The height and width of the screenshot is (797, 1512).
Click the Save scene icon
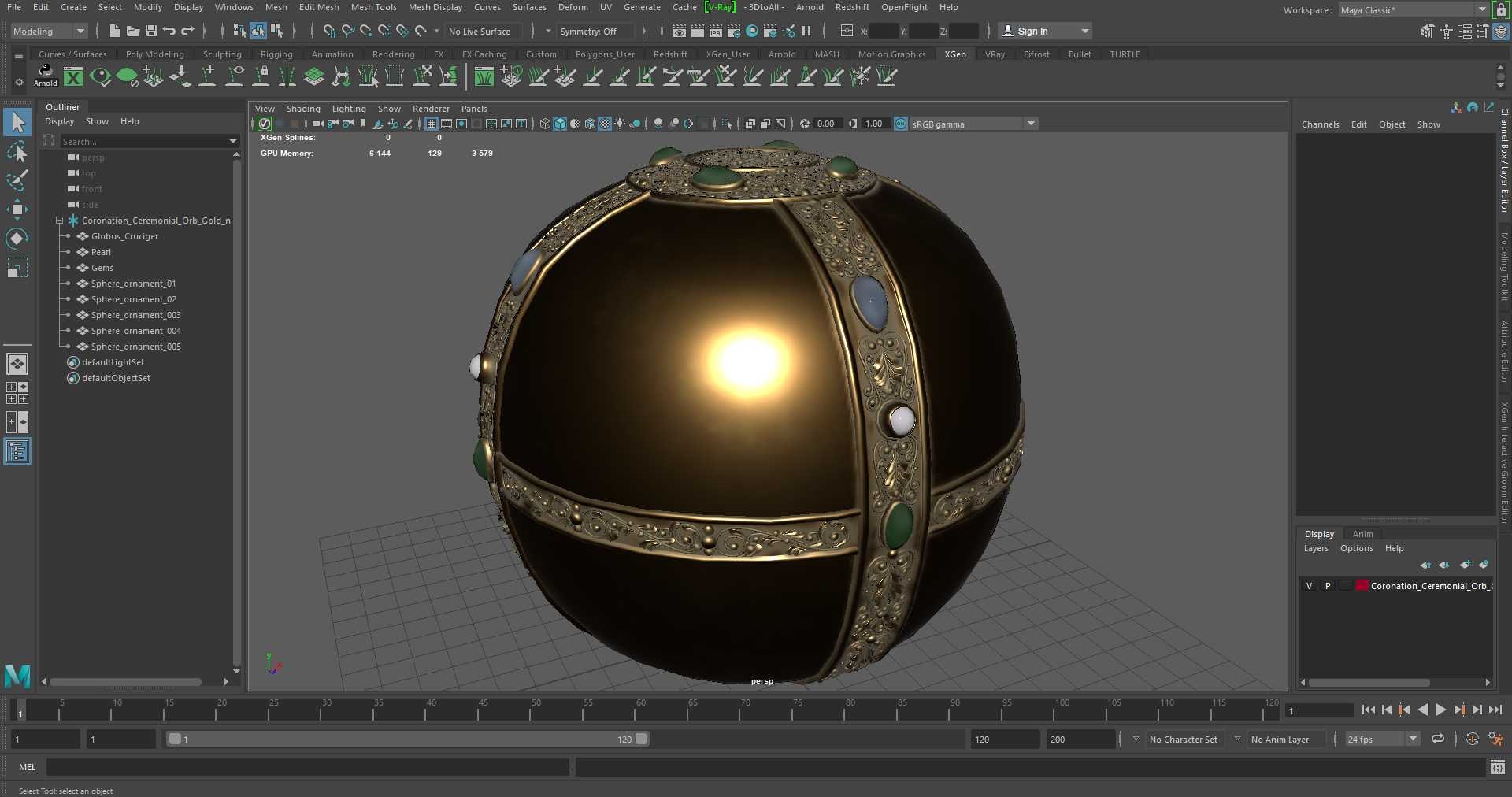(x=151, y=32)
